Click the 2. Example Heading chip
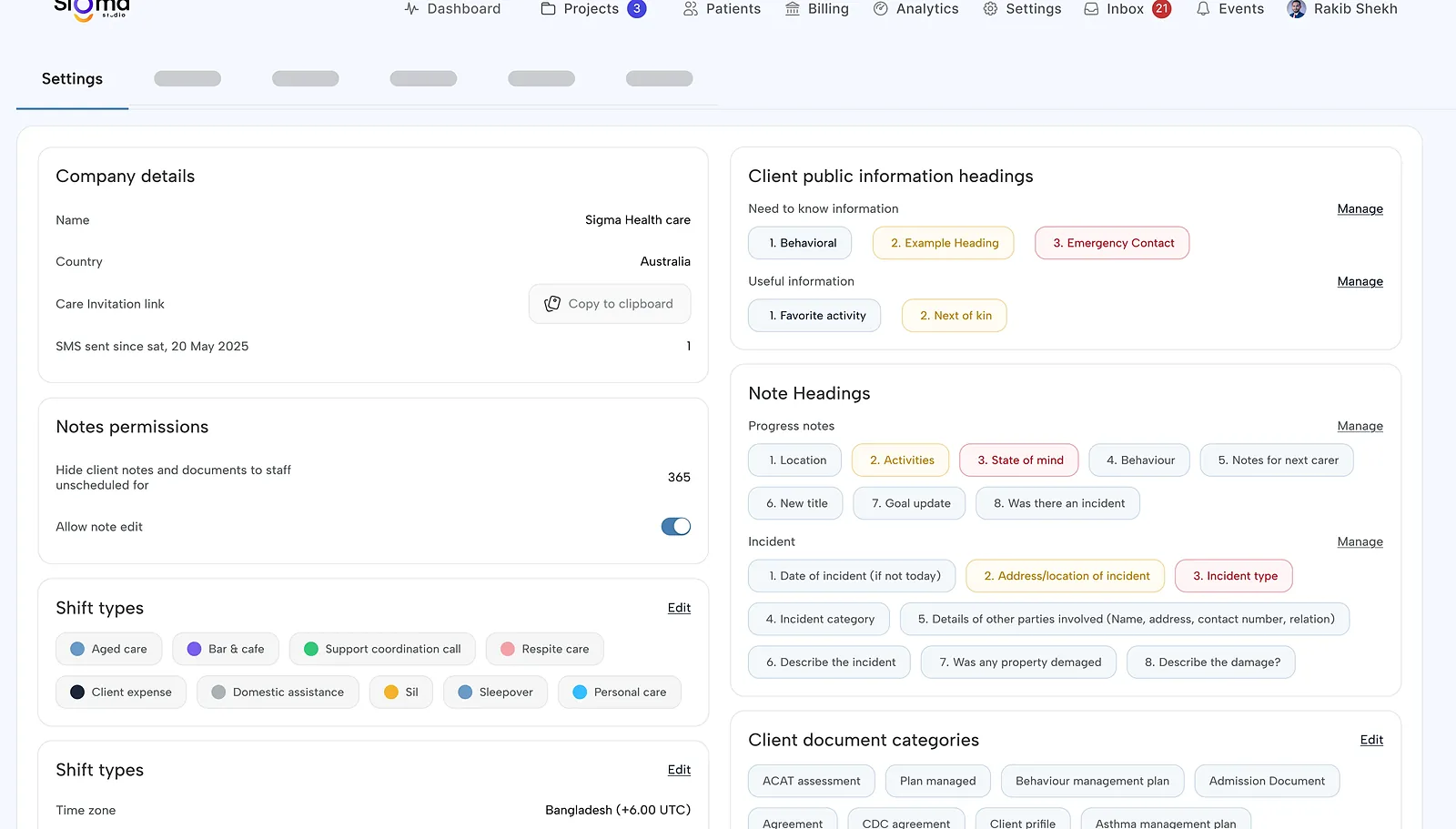The height and width of the screenshot is (829, 1456). 943,243
